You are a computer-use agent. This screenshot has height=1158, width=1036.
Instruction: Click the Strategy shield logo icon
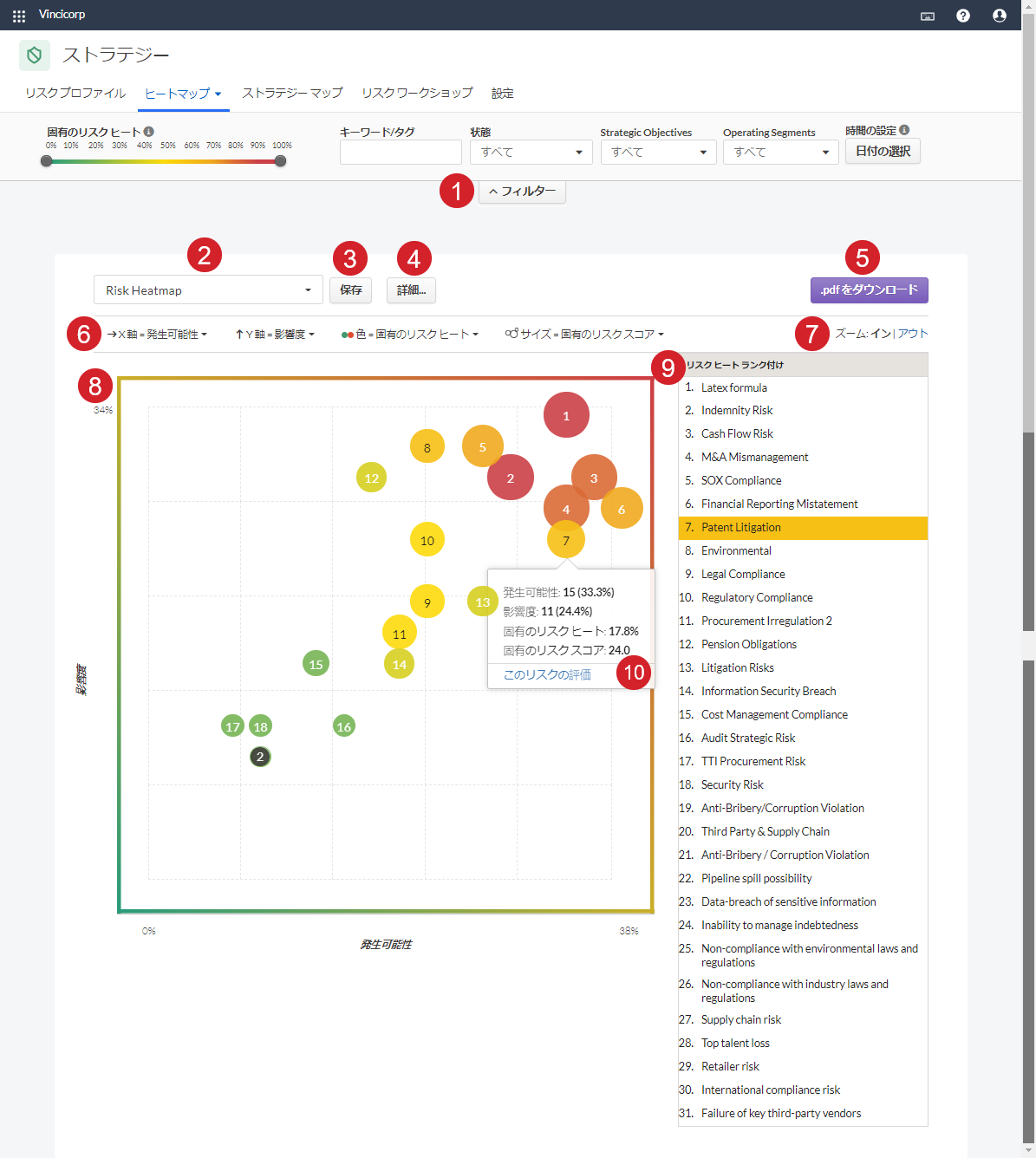pyautogui.click(x=35, y=55)
